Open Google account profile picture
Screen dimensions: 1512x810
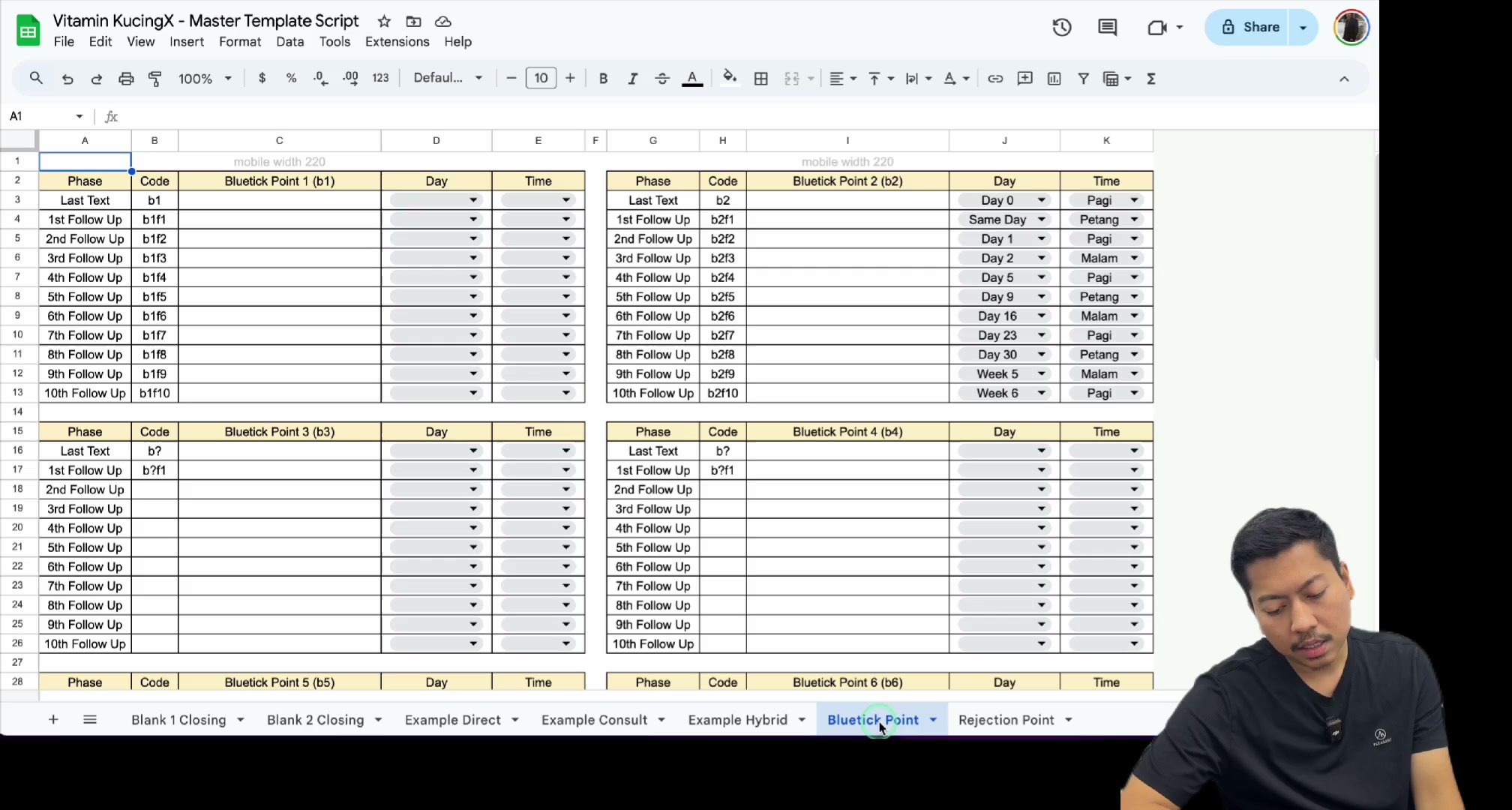[x=1351, y=28]
